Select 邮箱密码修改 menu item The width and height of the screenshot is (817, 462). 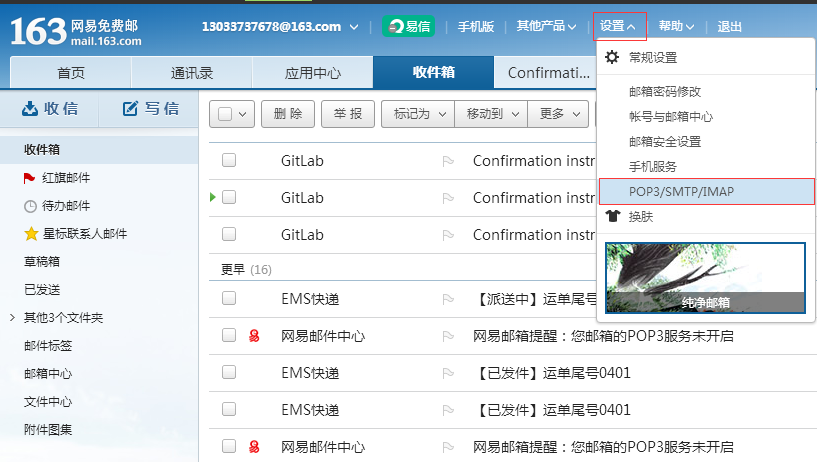pos(665,92)
